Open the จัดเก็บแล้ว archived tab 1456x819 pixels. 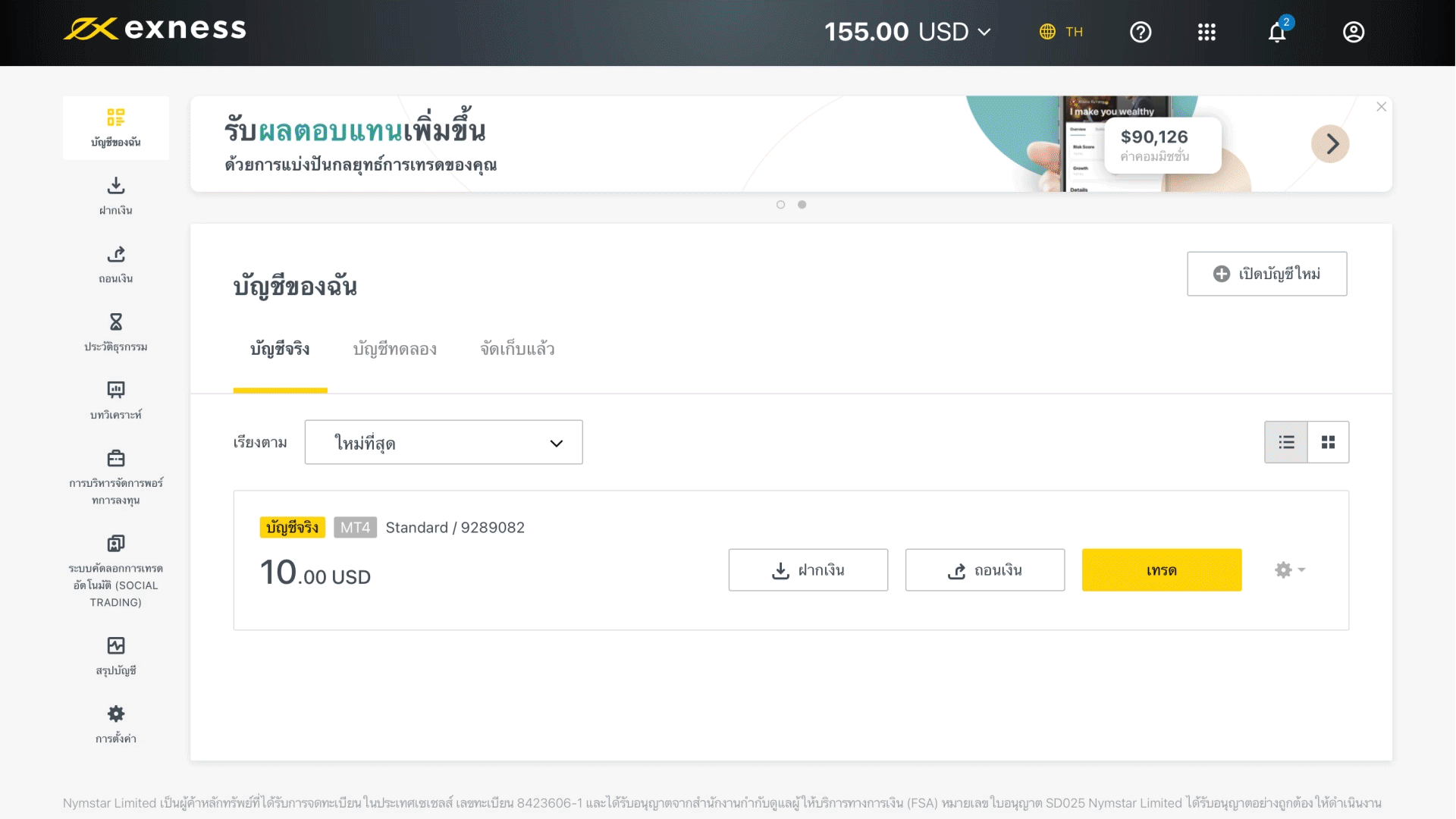point(516,350)
